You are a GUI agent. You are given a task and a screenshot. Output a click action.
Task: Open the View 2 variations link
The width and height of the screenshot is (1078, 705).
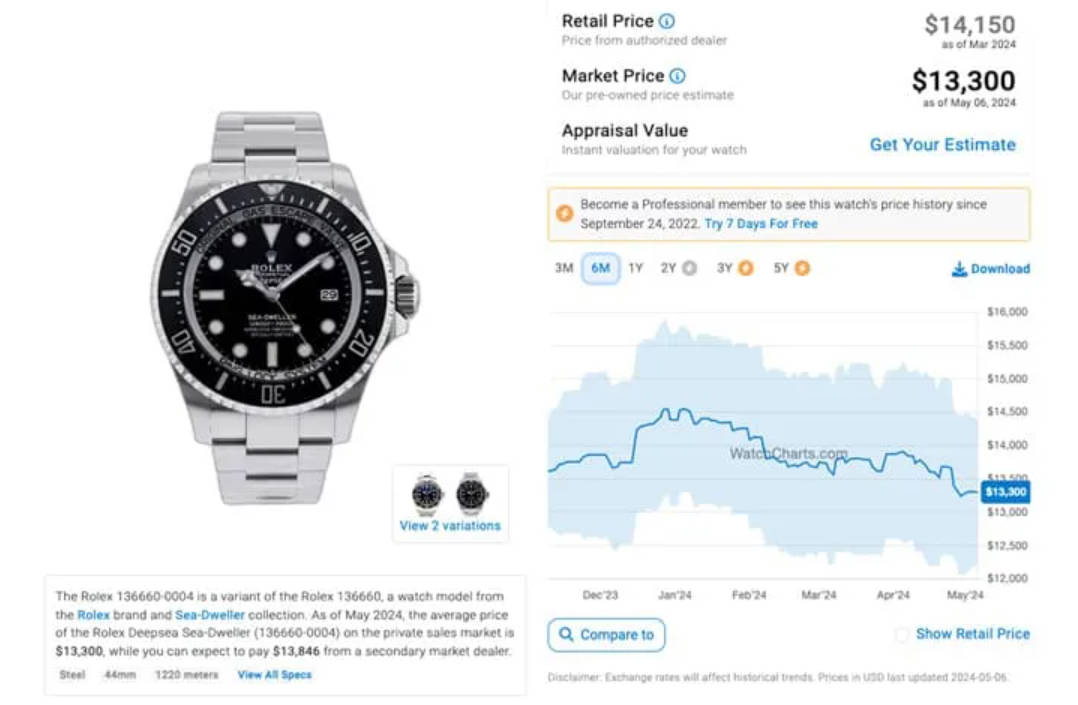450,525
